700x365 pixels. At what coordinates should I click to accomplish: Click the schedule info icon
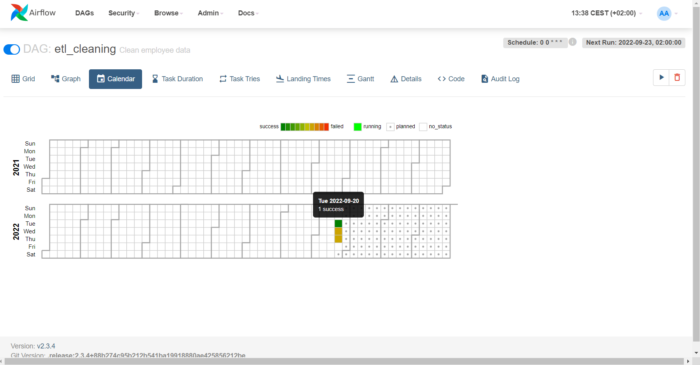[572, 42]
